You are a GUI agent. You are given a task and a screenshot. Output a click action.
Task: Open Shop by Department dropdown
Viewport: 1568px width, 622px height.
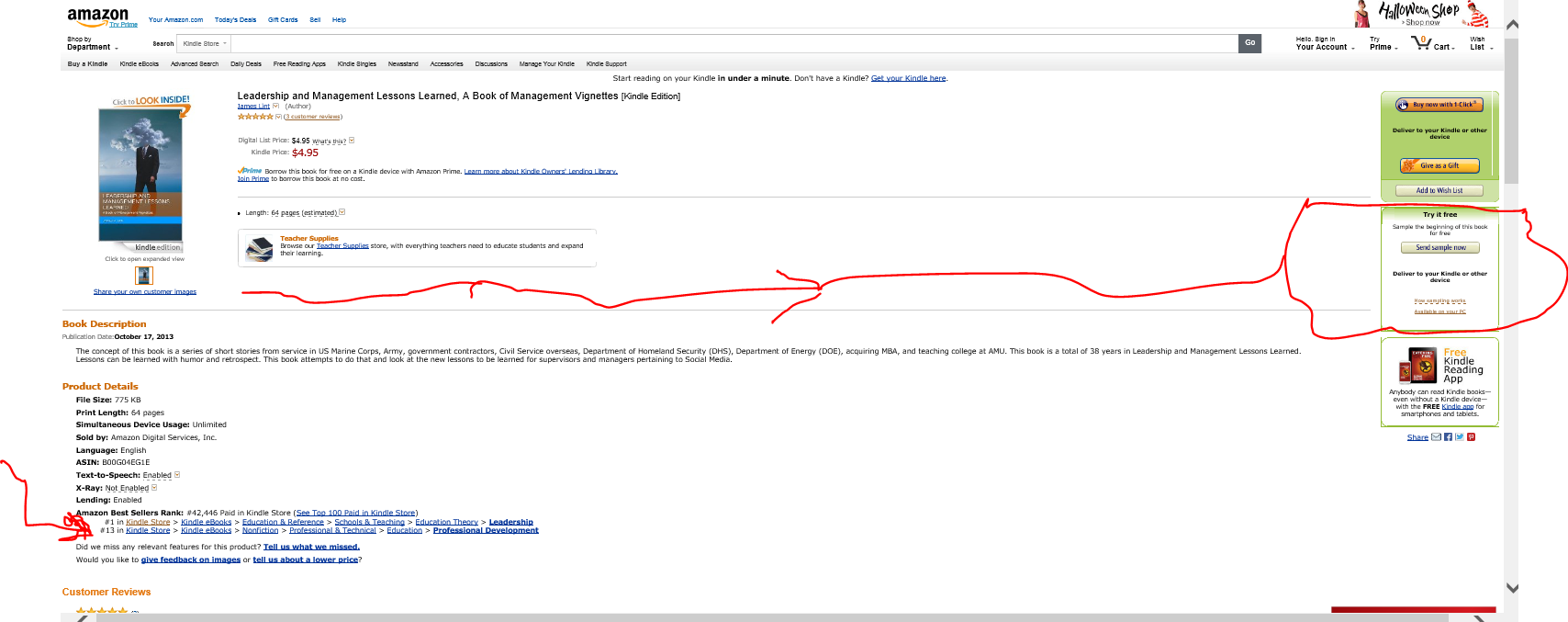[92, 43]
